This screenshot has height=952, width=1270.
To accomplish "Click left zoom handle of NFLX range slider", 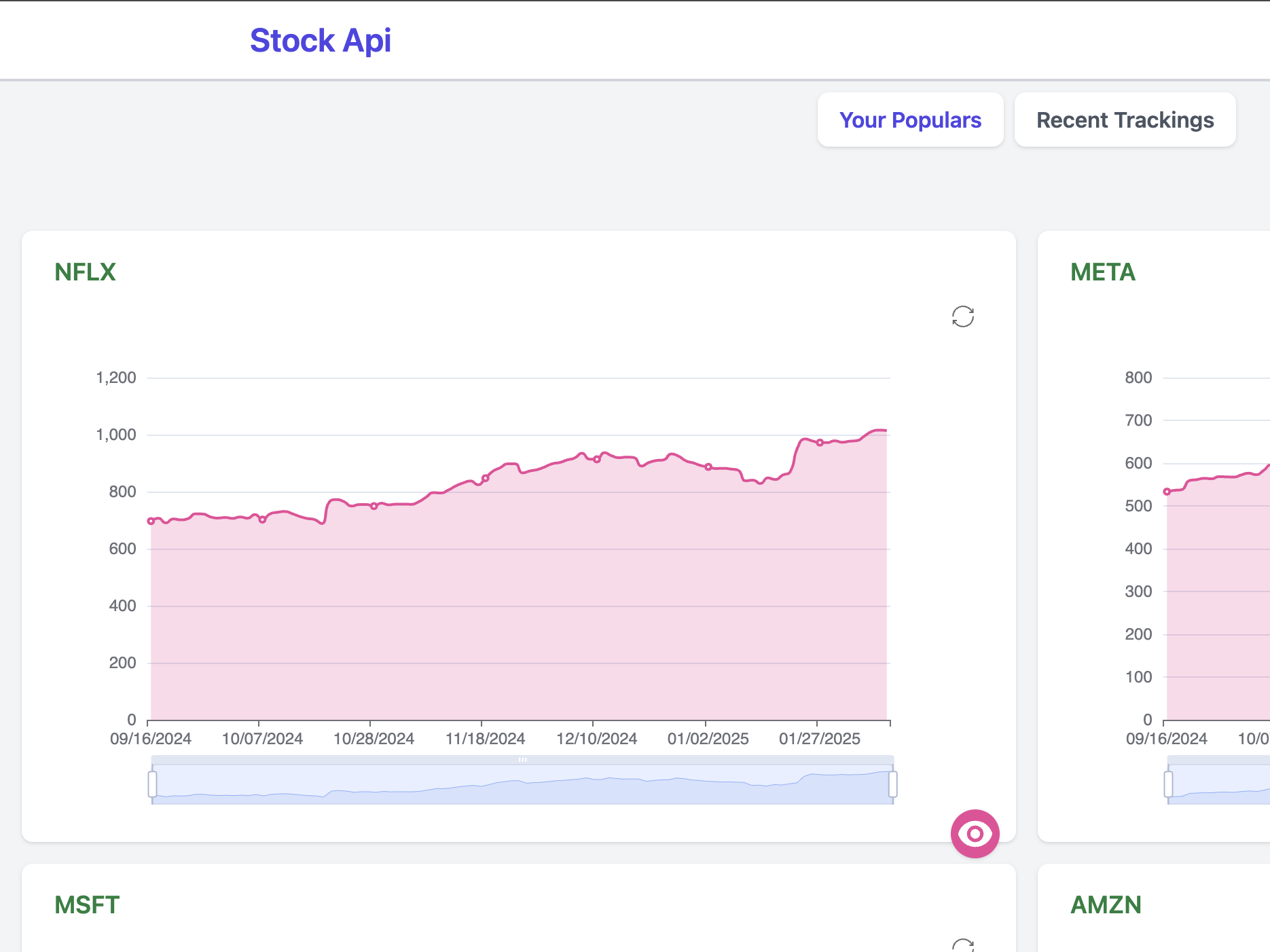I will click(x=152, y=784).
